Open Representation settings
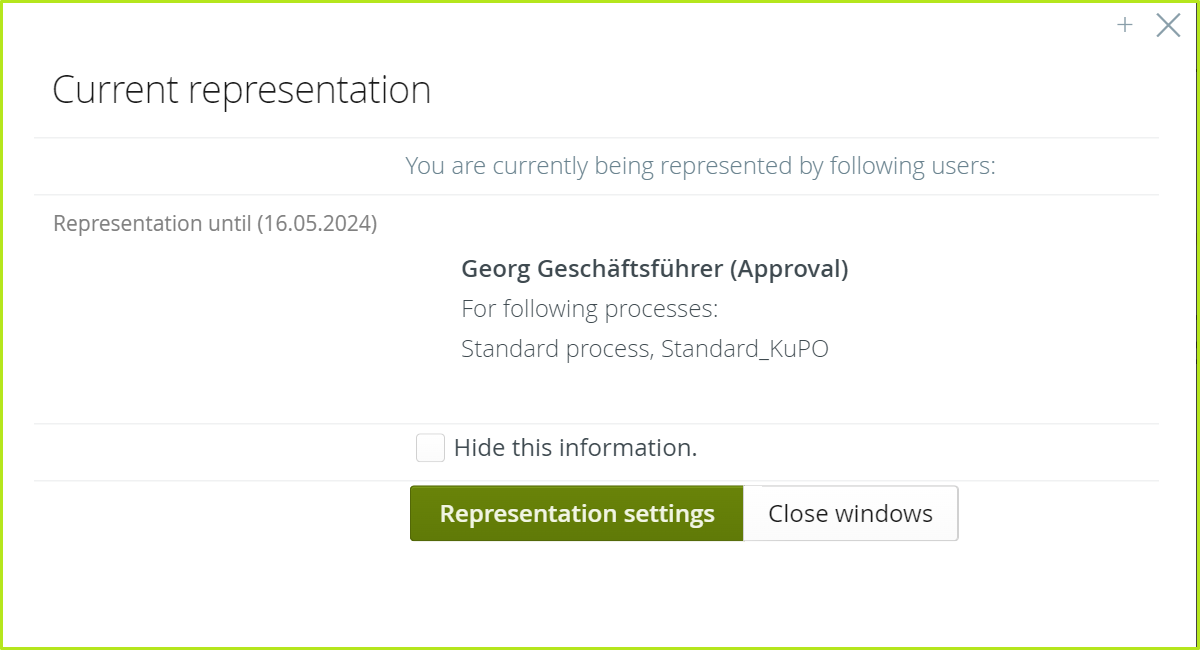1200x650 pixels. pos(577,513)
